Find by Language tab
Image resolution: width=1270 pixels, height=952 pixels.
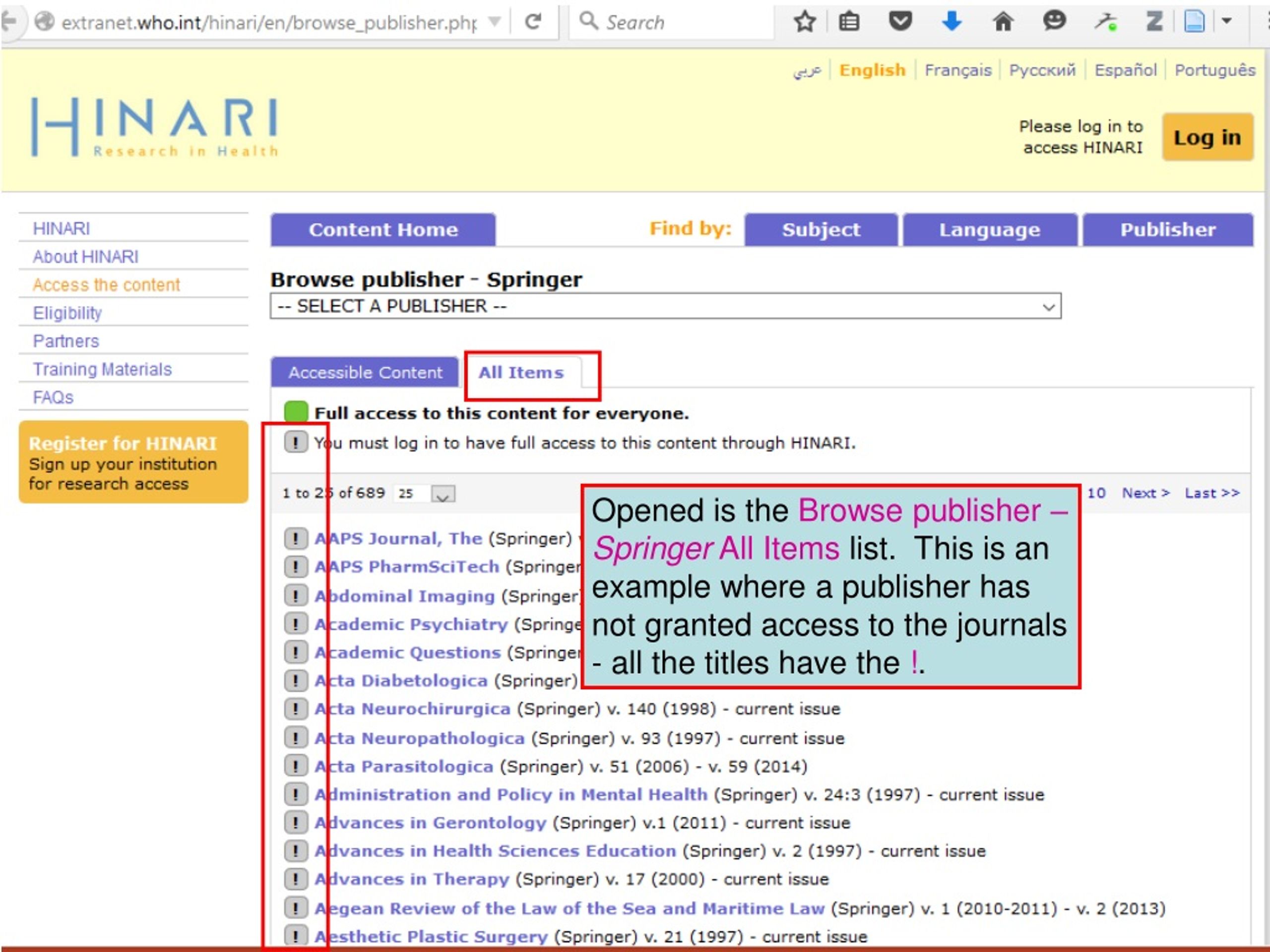[x=989, y=230]
